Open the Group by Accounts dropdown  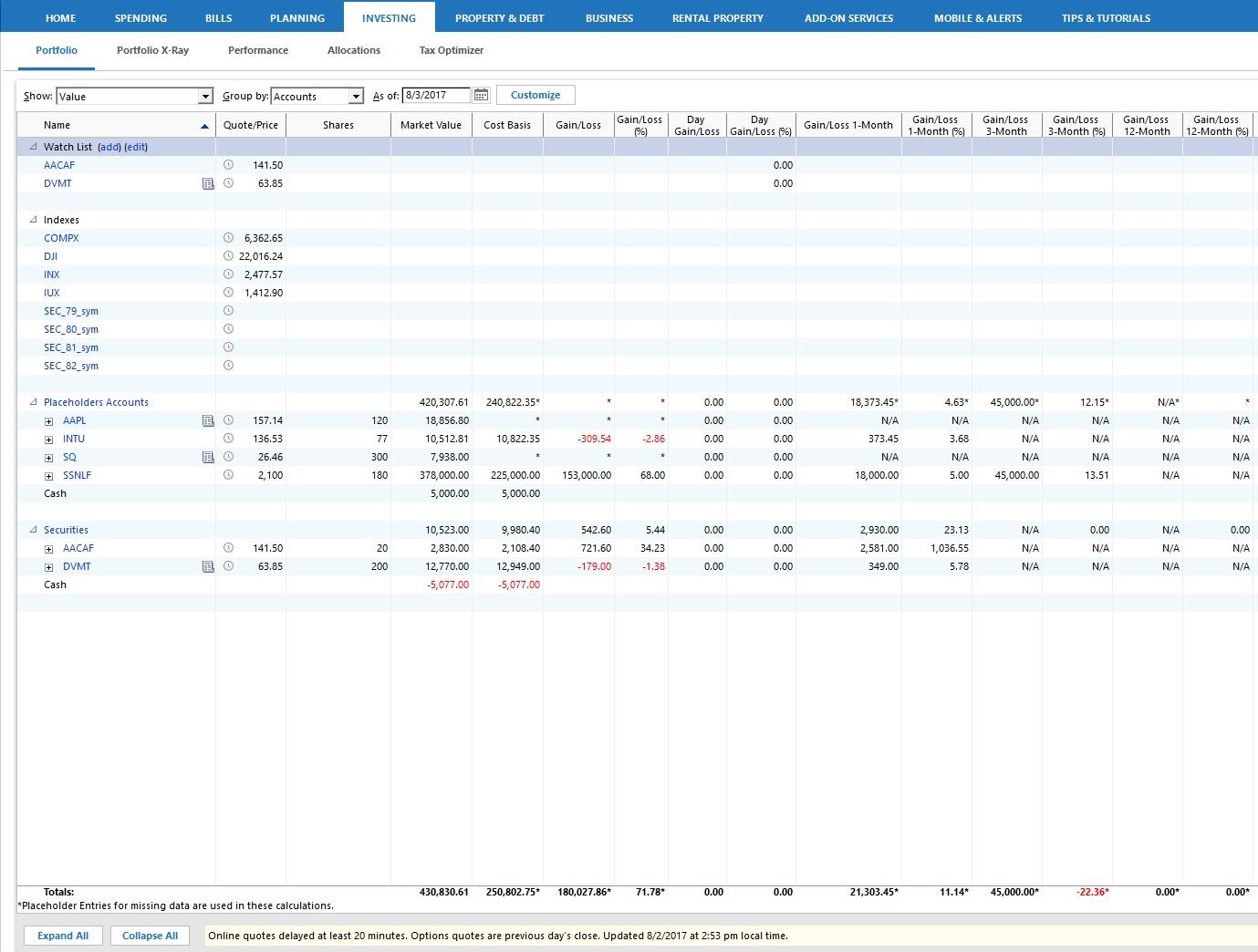coord(356,97)
